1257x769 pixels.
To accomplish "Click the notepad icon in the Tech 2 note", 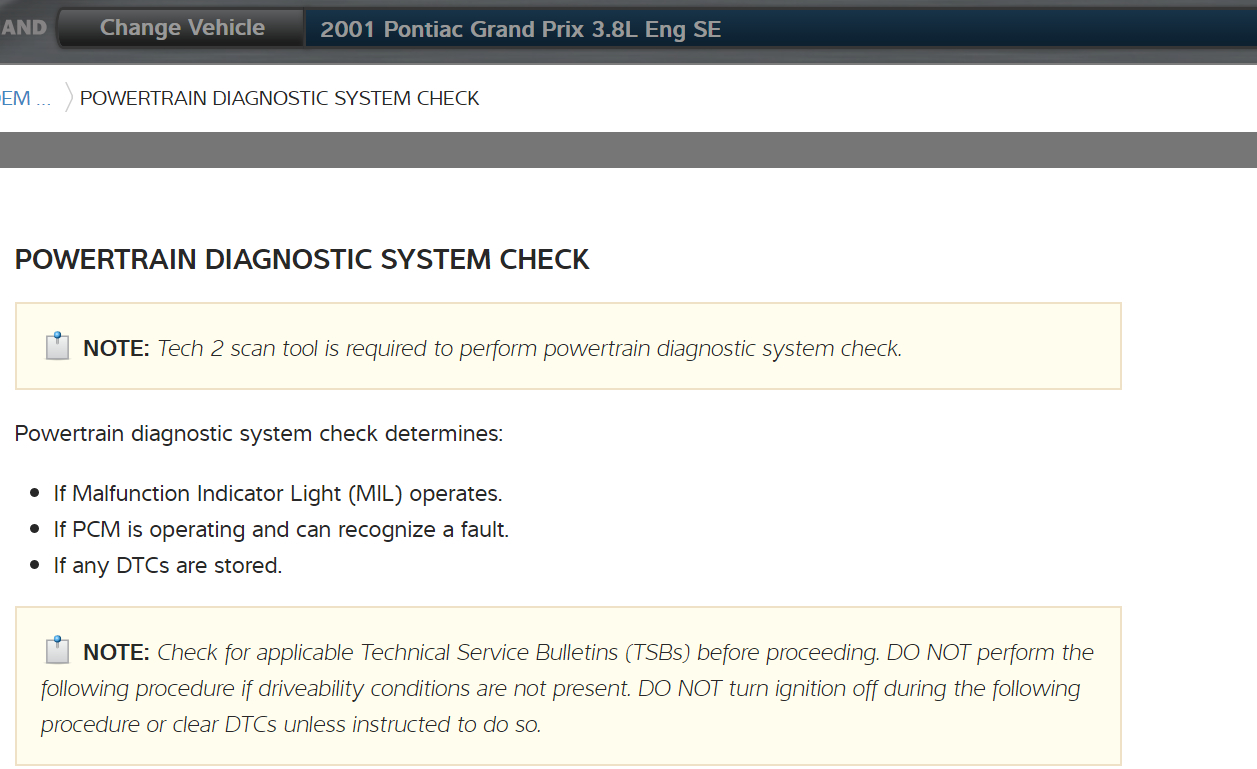I will click(x=58, y=347).
